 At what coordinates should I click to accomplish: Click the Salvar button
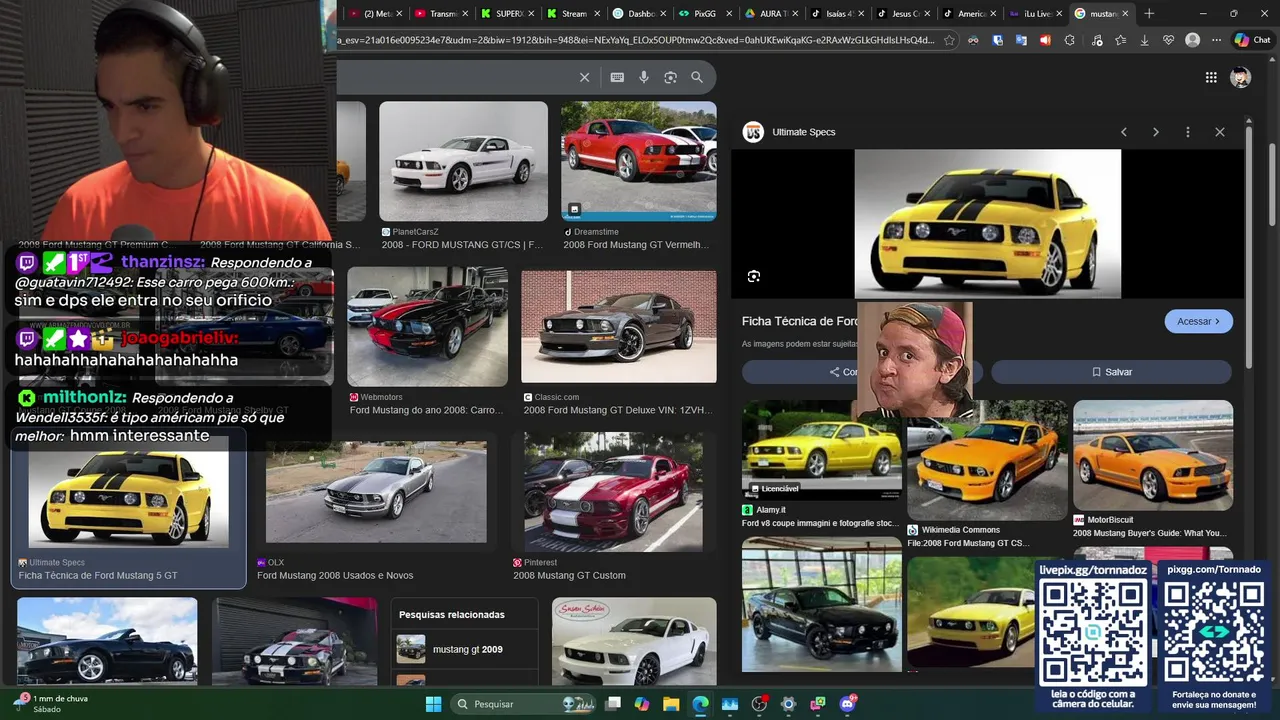click(x=1111, y=372)
